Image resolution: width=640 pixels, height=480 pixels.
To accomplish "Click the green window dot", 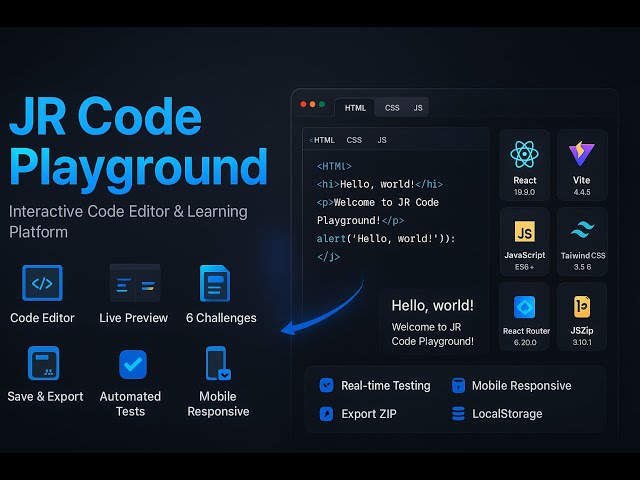I will pos(322,104).
